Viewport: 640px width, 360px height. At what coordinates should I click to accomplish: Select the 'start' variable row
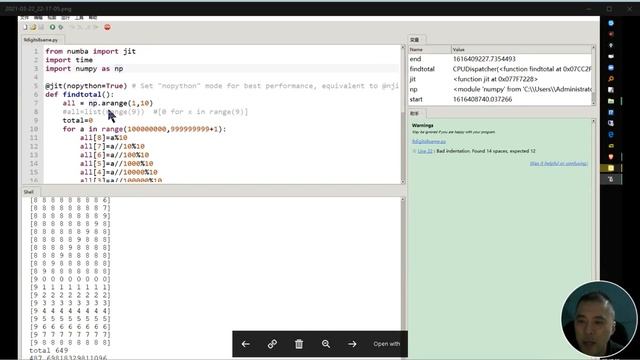coord(500,99)
